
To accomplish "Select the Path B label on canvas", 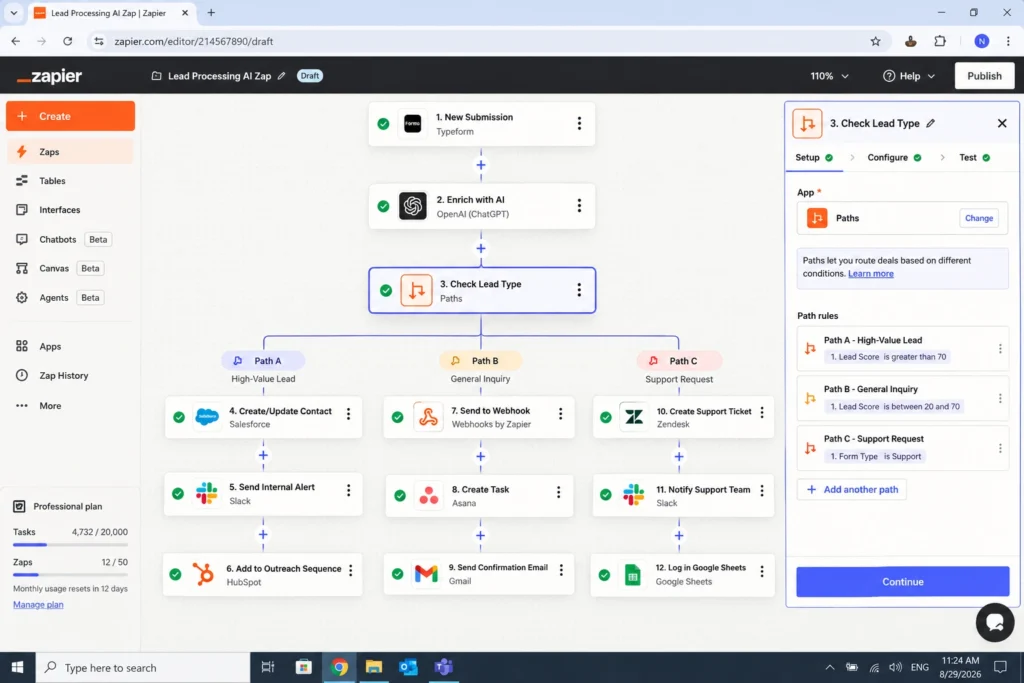I will (x=481, y=360).
